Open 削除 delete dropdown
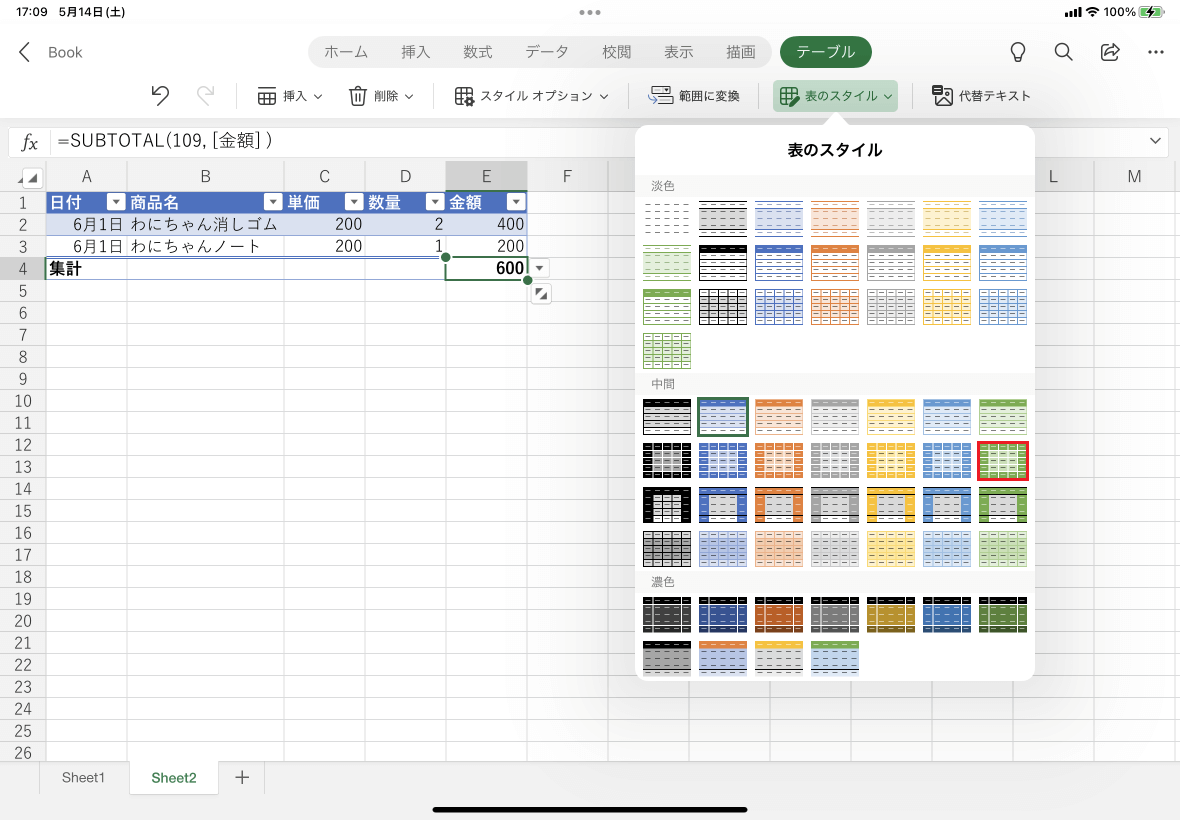Screen dimensions: 1180x820 (x=381, y=96)
